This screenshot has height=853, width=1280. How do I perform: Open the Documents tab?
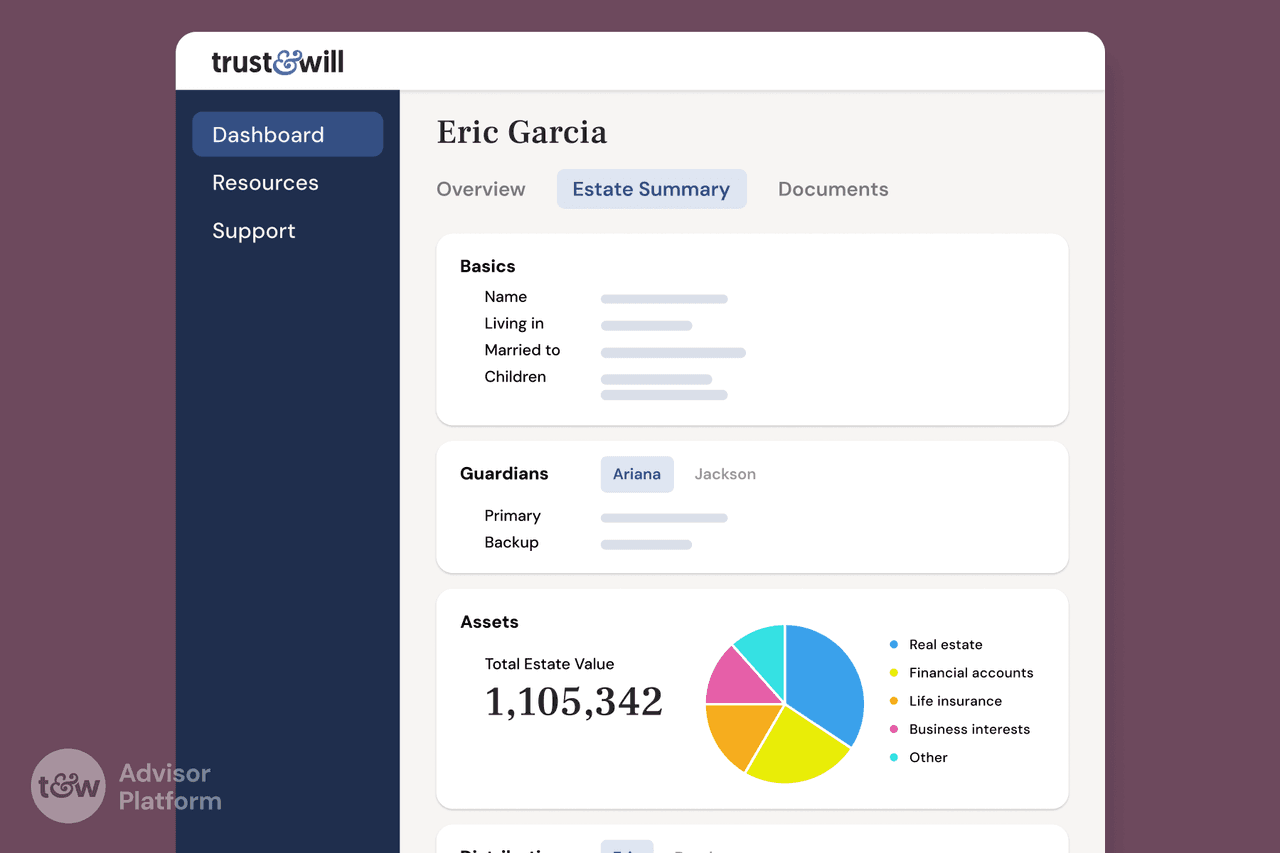coord(833,189)
